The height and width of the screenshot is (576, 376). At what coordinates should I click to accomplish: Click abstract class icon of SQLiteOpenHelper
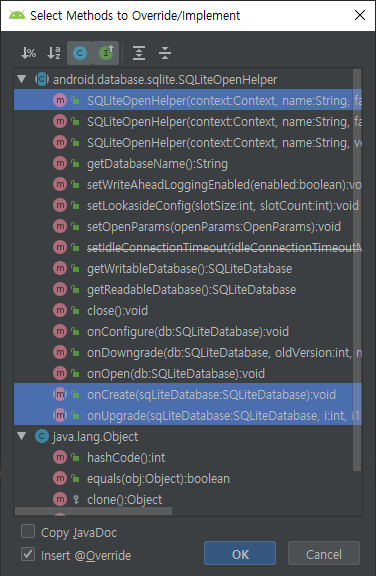tap(41, 79)
